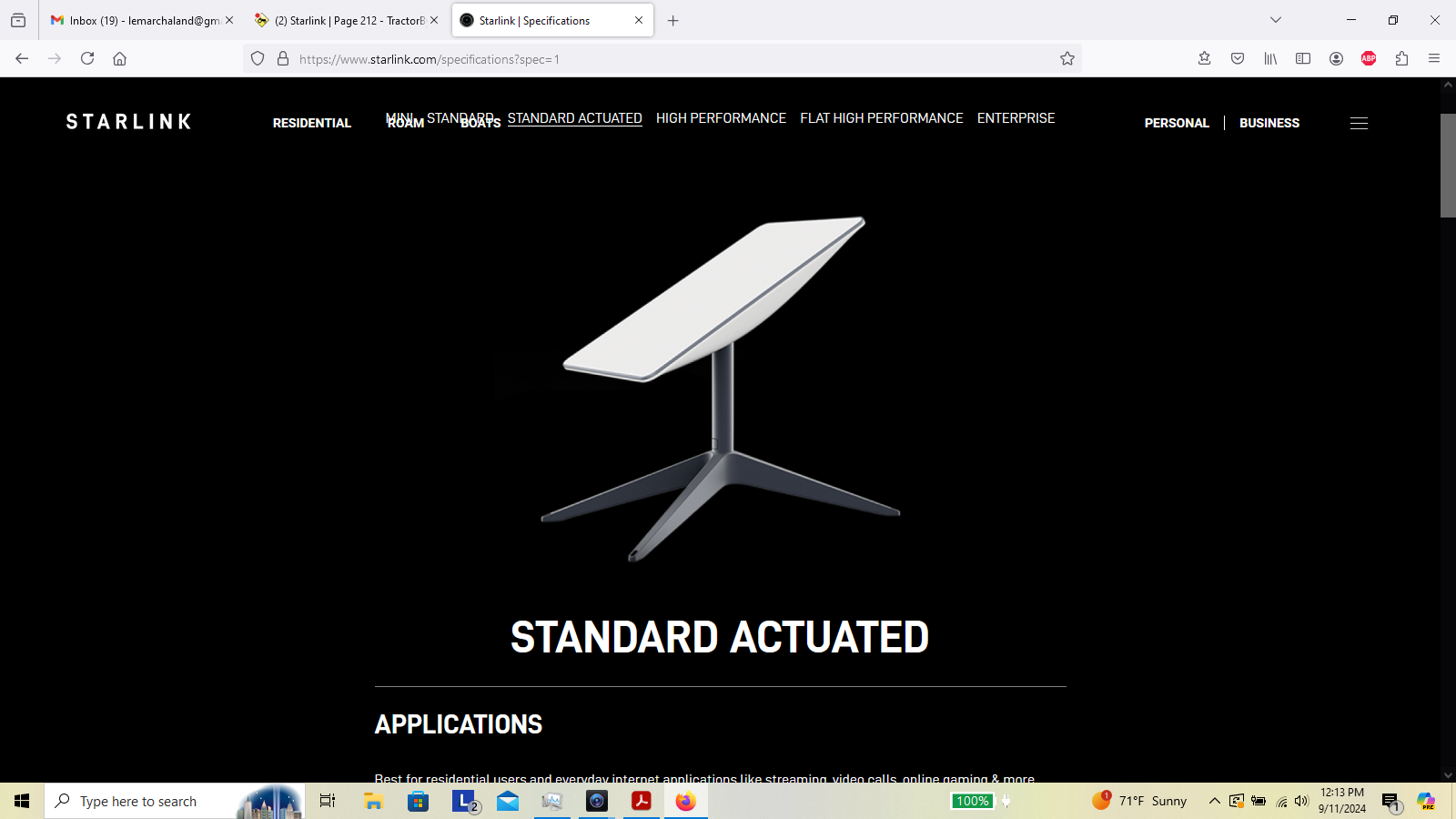
Task: Select the Standard Actuated spec tab
Action: [574, 118]
